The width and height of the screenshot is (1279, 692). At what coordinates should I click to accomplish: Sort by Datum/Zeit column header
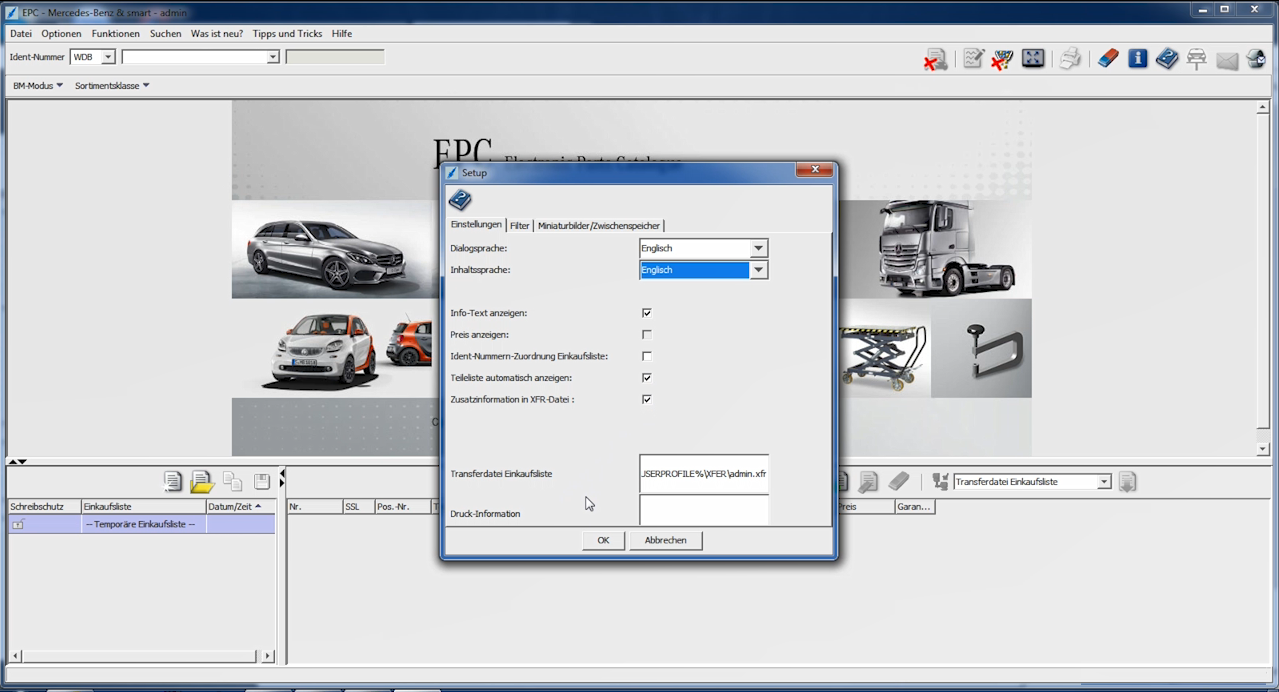pyautogui.click(x=241, y=507)
